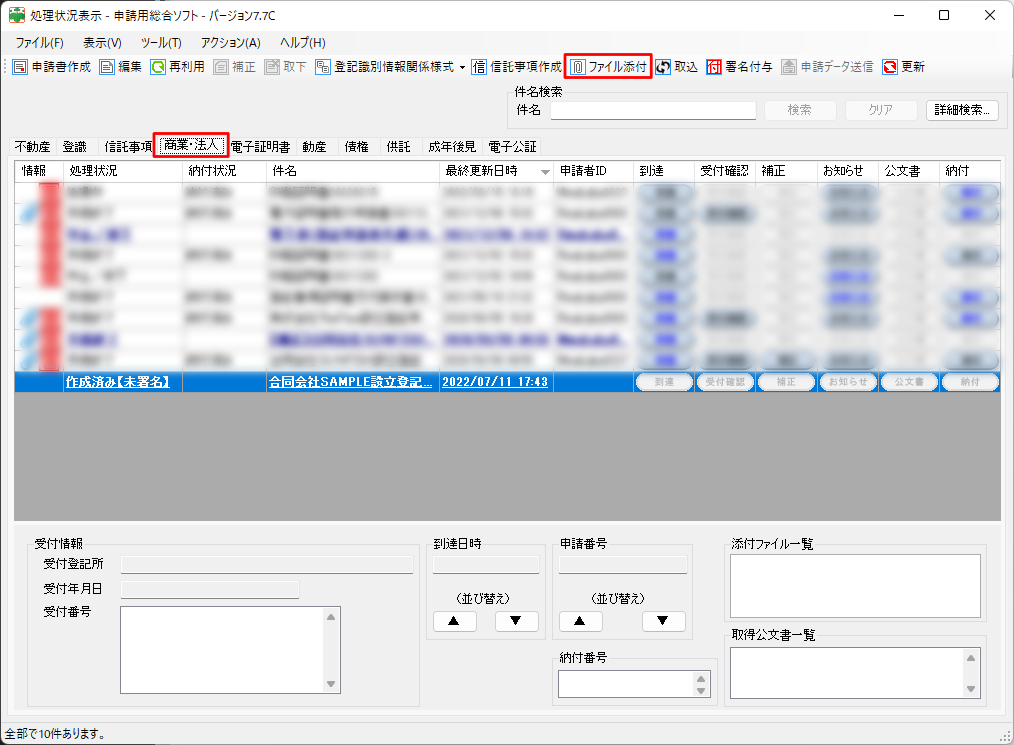Select the 合同会社SAMPLE設立登記 row

pyautogui.click(x=350, y=382)
